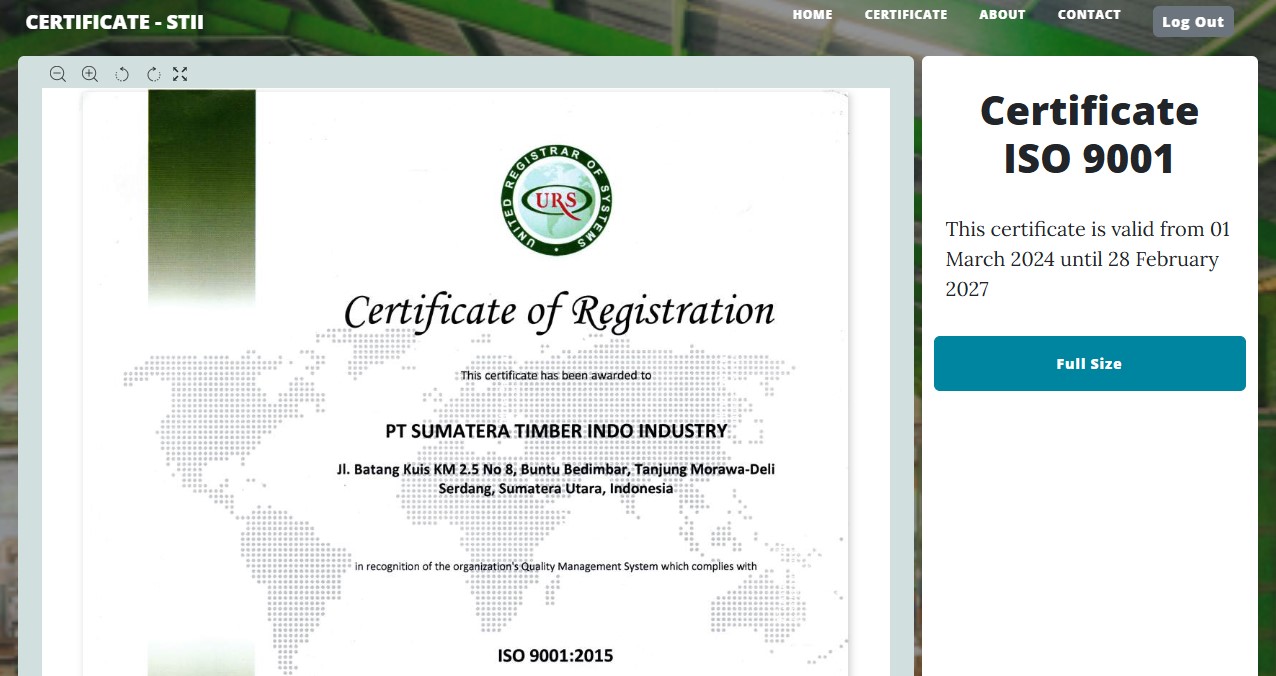Rotate the certificate counterclockwise
The height and width of the screenshot is (676, 1276).
pos(122,74)
